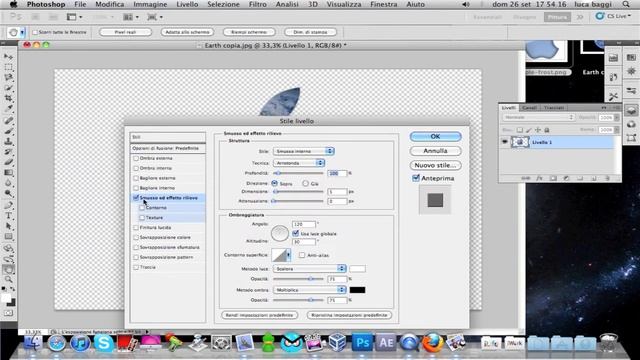This screenshot has width=640, height=360.
Task: Select the Clone Stamp tool
Action: 8,141
